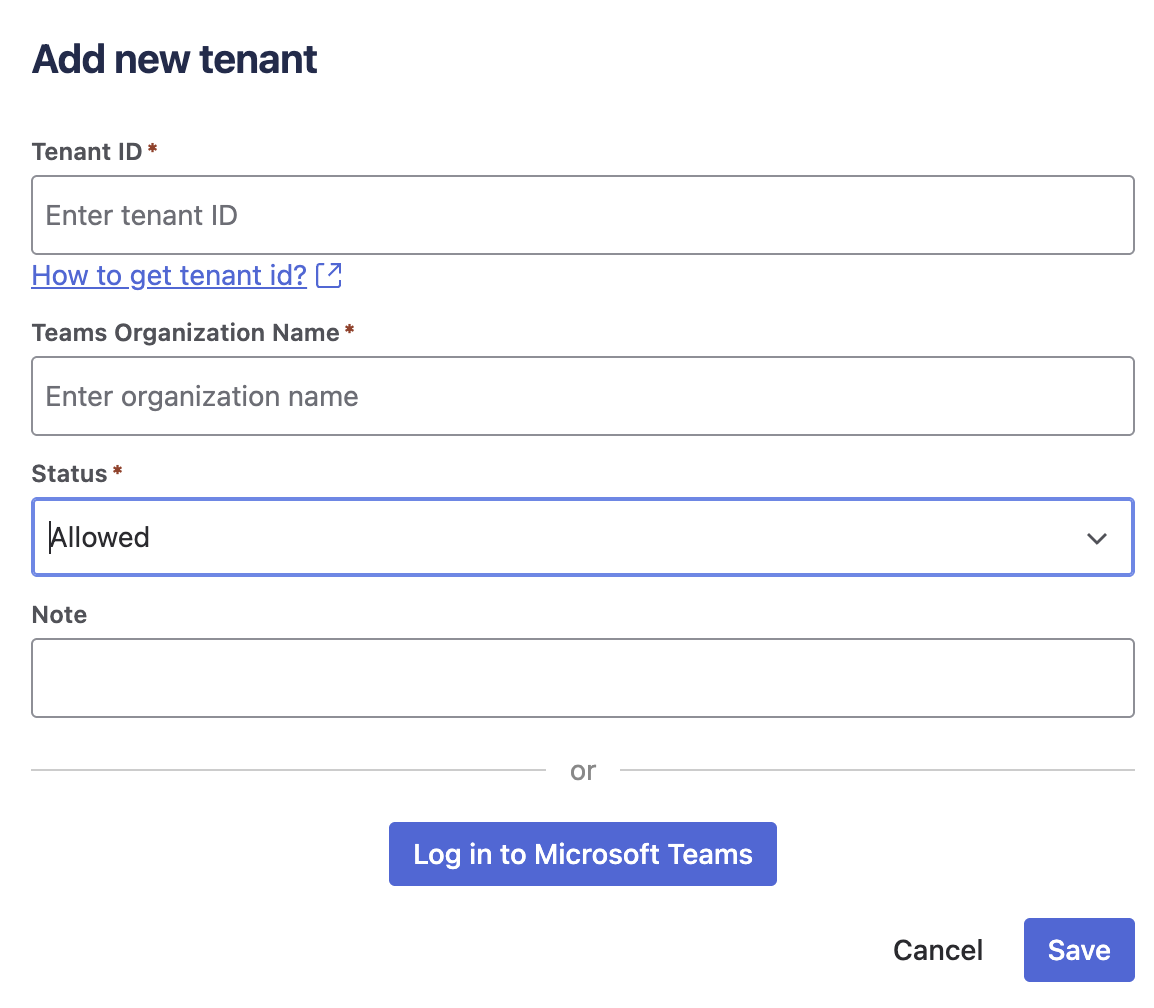Image resolution: width=1154 pixels, height=1008 pixels.
Task: Place cursor in the Note text box
Action: tap(582, 678)
